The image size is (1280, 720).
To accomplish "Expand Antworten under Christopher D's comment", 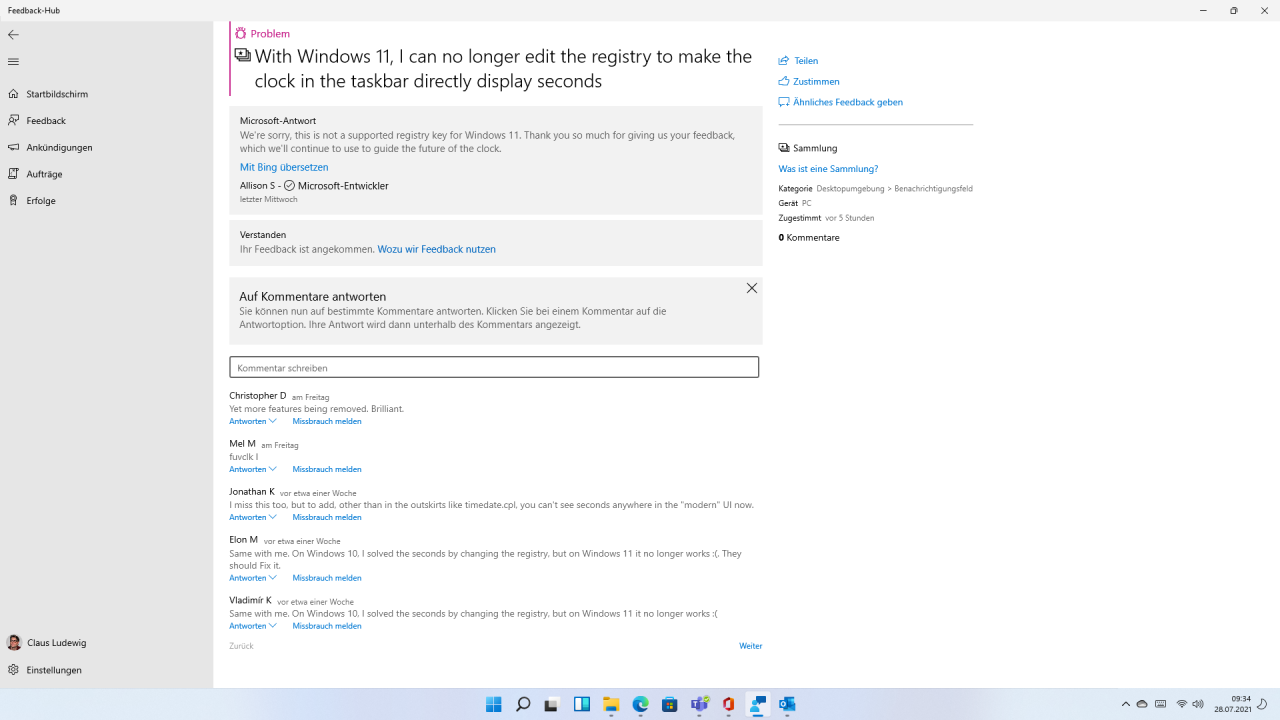I will pos(253,421).
